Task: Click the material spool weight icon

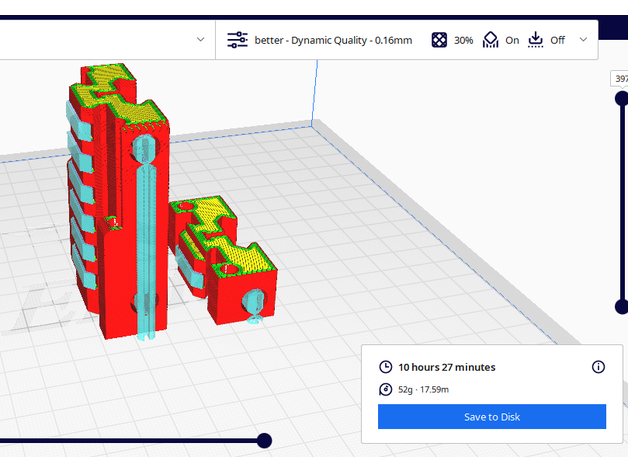Action: tap(386, 389)
